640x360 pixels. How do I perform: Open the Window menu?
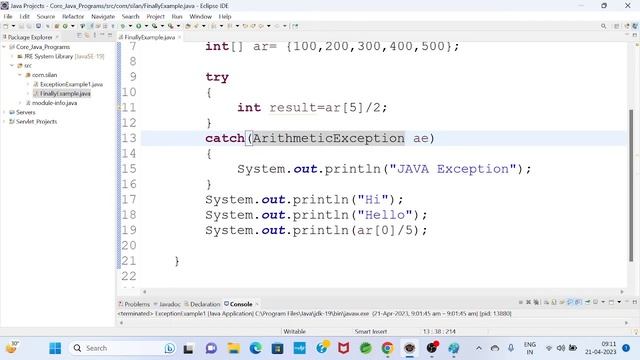point(200,16)
